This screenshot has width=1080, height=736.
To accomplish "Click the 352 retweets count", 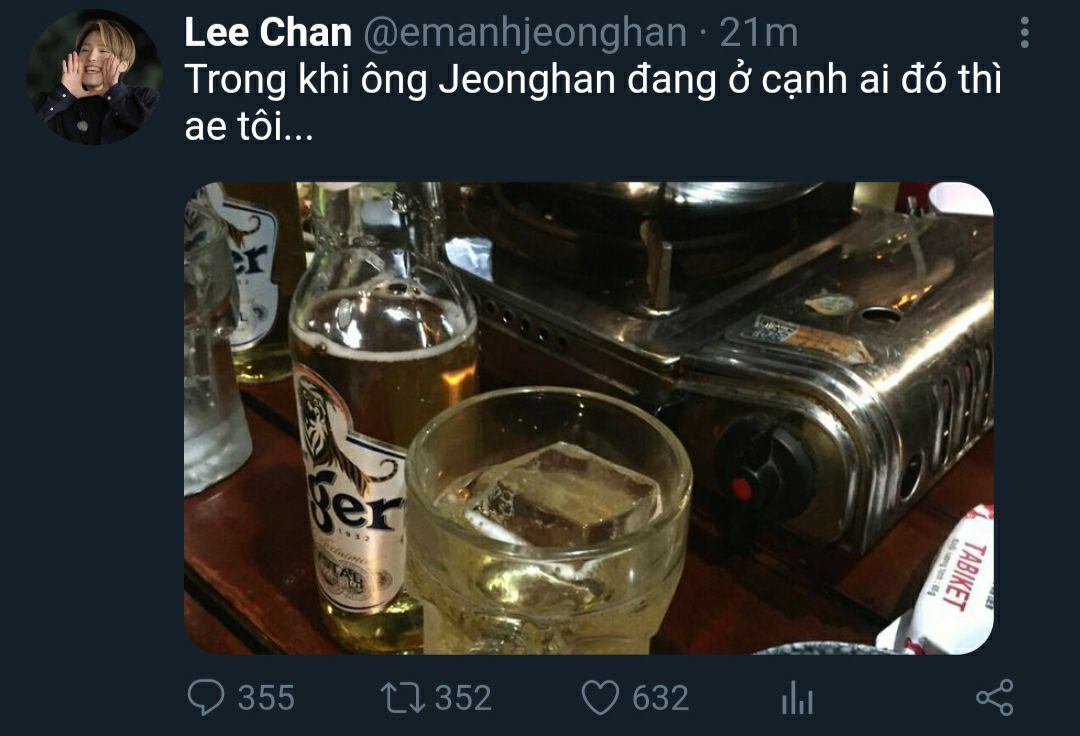I will [463, 698].
